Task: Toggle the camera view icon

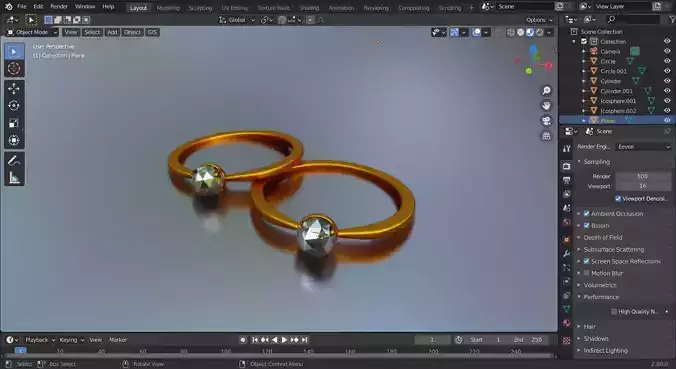Action: [546, 121]
